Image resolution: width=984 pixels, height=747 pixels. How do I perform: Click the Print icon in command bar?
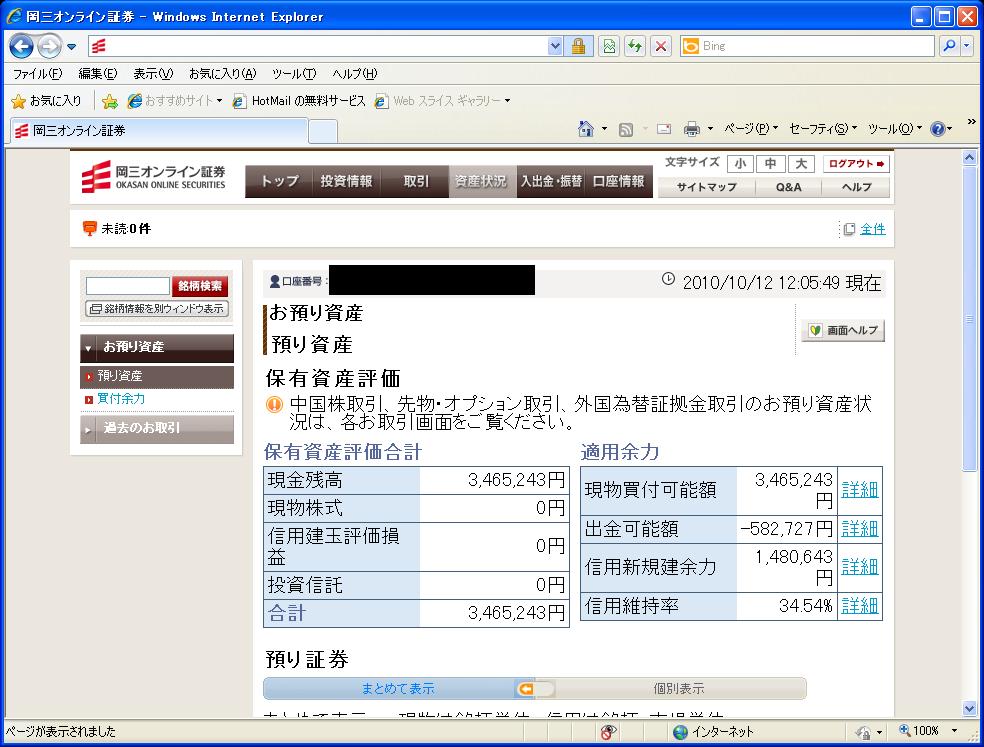click(691, 129)
